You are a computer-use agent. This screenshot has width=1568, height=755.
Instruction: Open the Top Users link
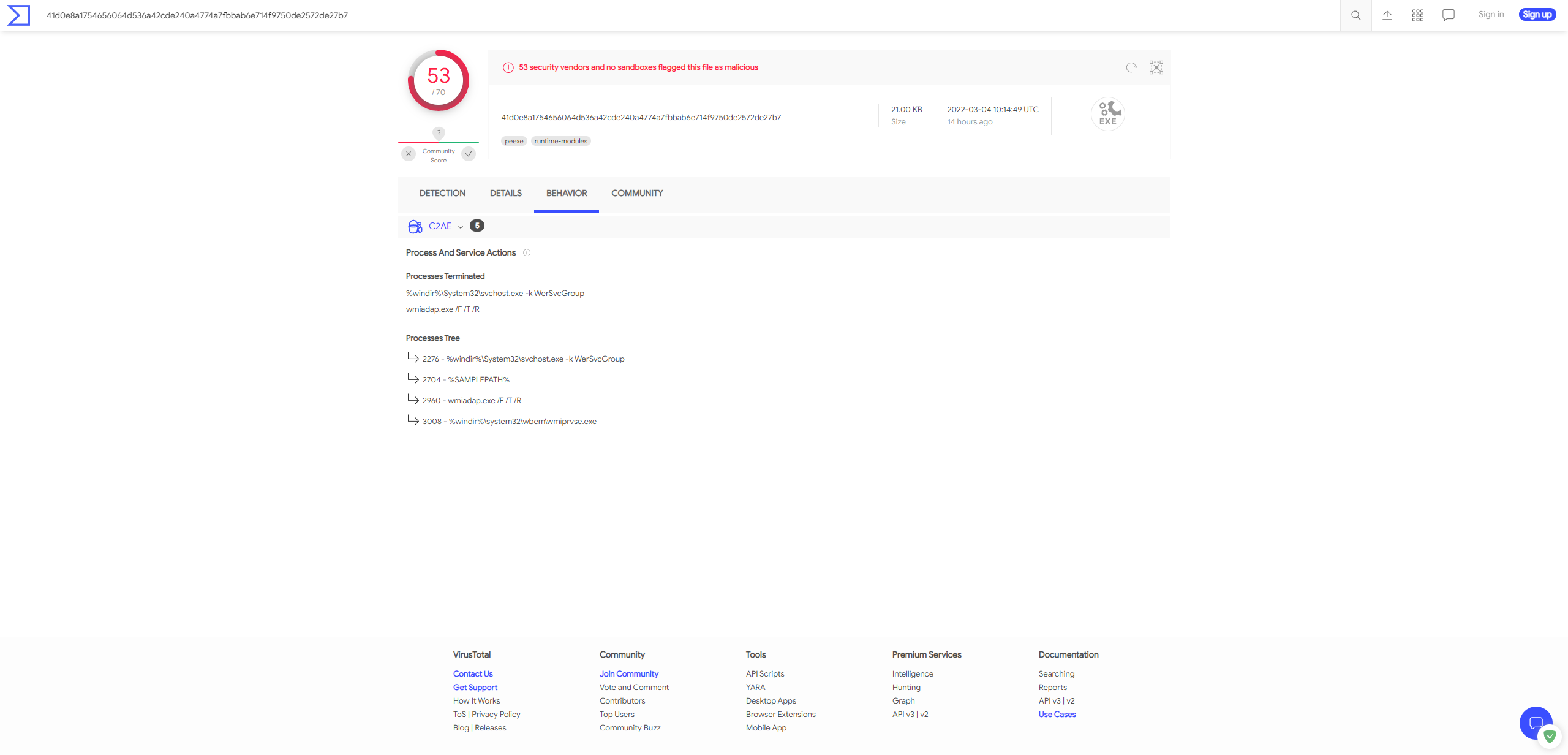pos(617,715)
